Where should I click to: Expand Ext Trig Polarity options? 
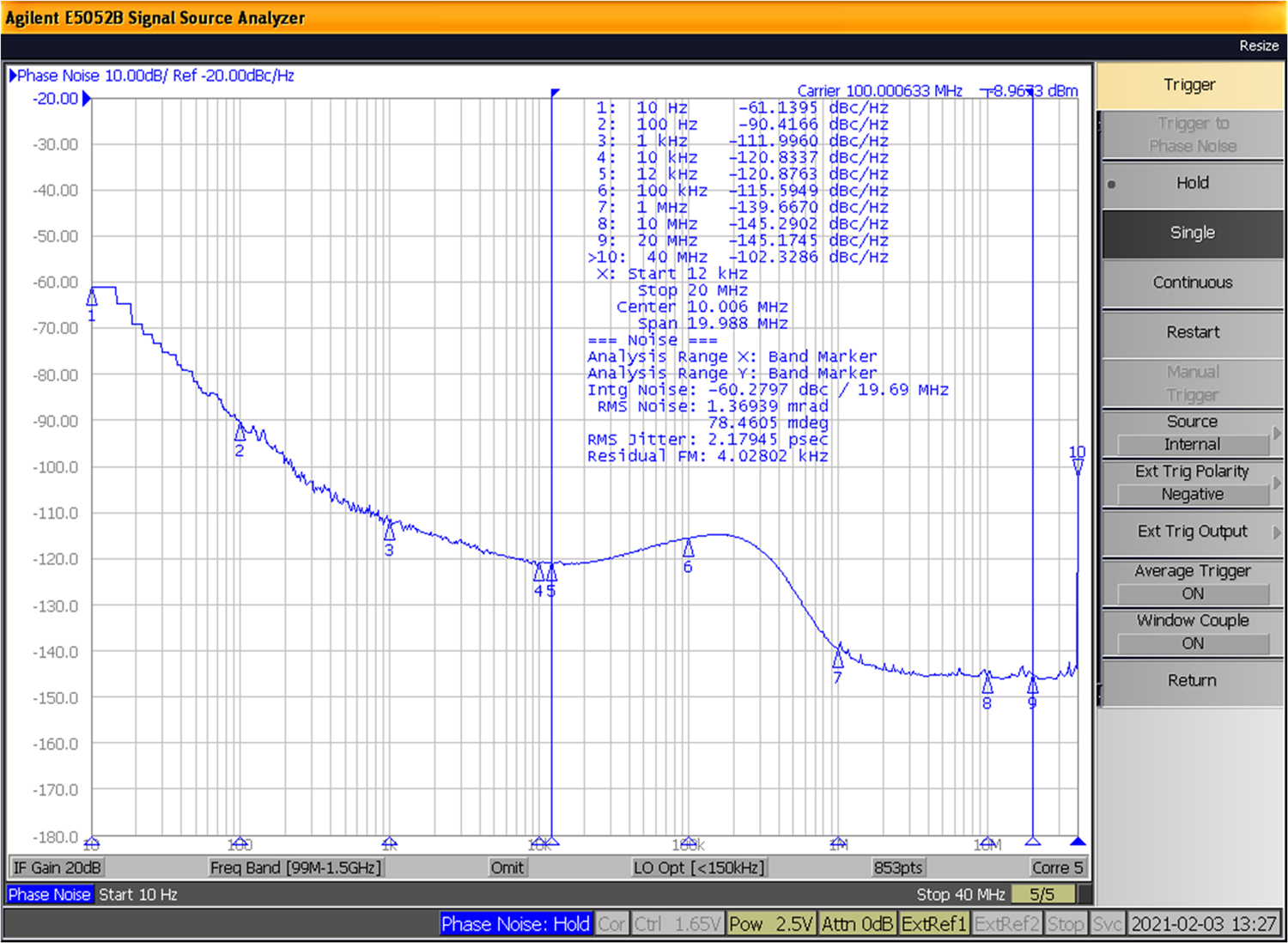(1192, 483)
